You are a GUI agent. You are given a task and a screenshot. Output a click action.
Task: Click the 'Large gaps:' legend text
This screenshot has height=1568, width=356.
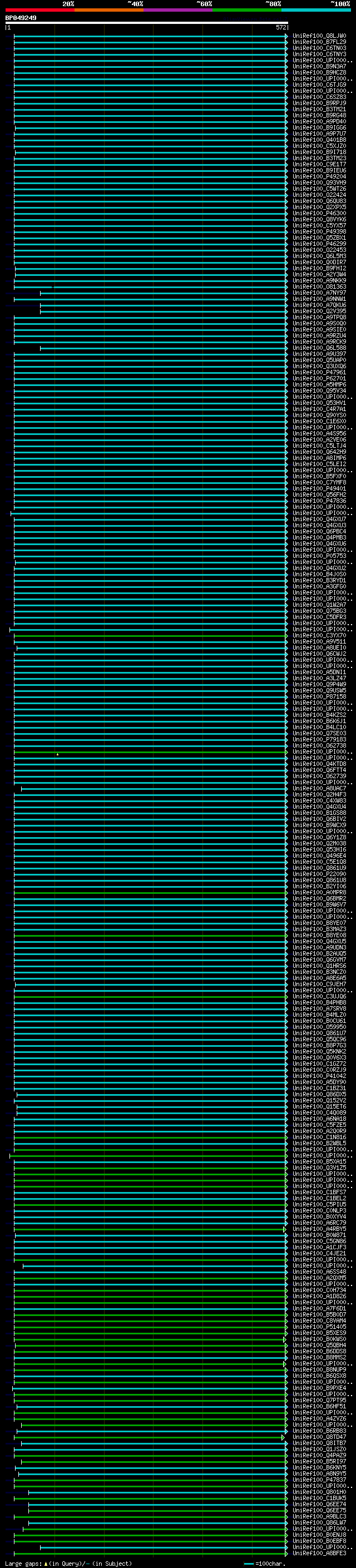[x=24, y=1564]
